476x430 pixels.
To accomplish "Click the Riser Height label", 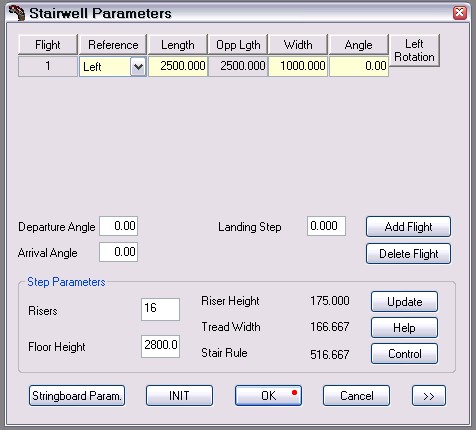I will (230, 301).
